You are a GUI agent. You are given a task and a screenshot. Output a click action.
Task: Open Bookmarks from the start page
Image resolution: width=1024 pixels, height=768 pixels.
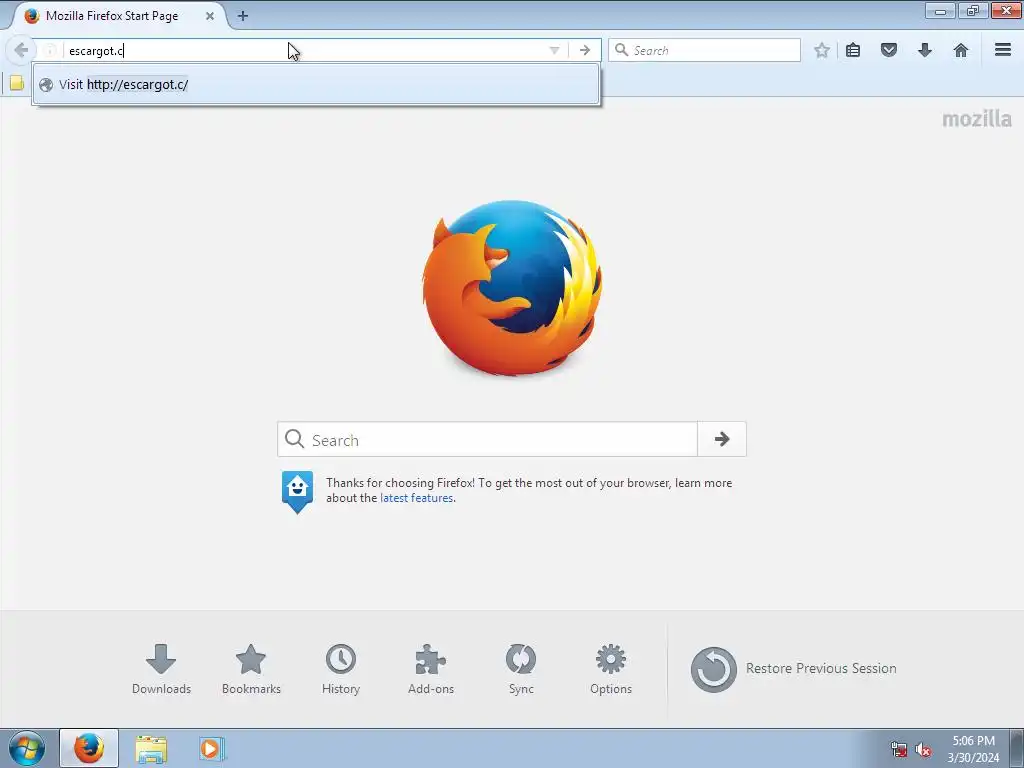251,669
